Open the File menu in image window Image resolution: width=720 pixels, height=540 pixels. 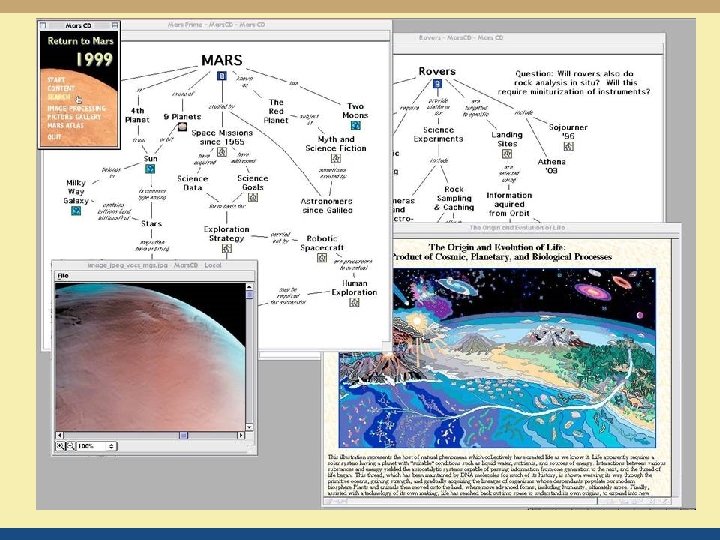pyautogui.click(x=63, y=276)
